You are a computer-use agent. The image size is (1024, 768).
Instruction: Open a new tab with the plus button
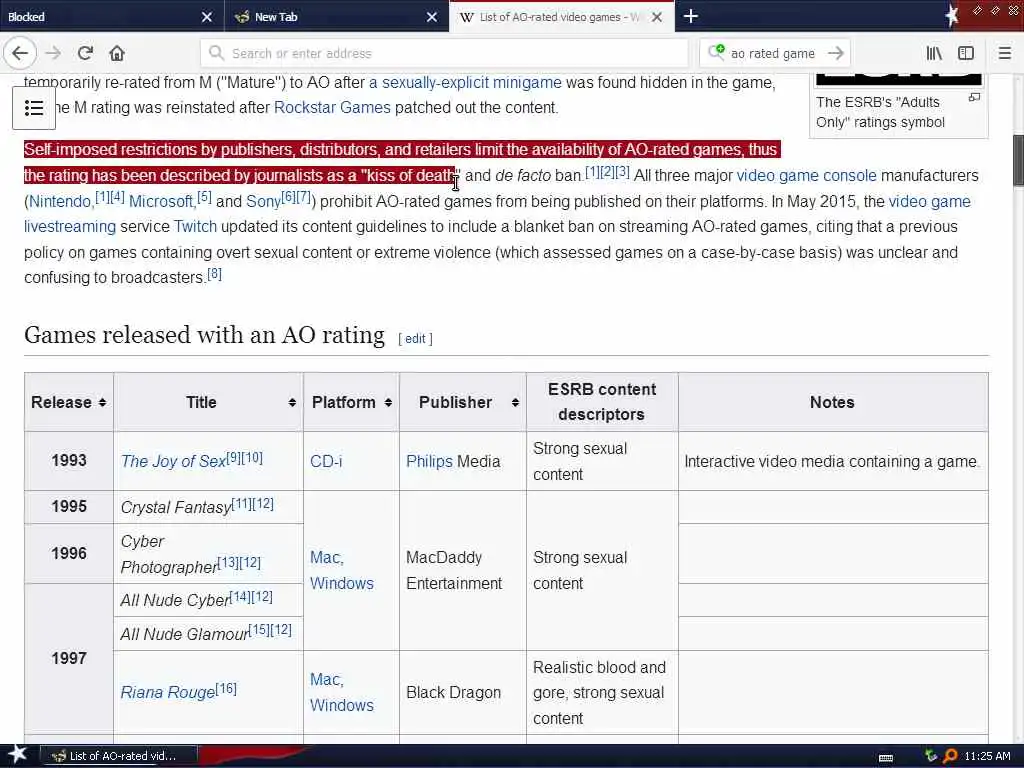pyautogui.click(x=691, y=16)
